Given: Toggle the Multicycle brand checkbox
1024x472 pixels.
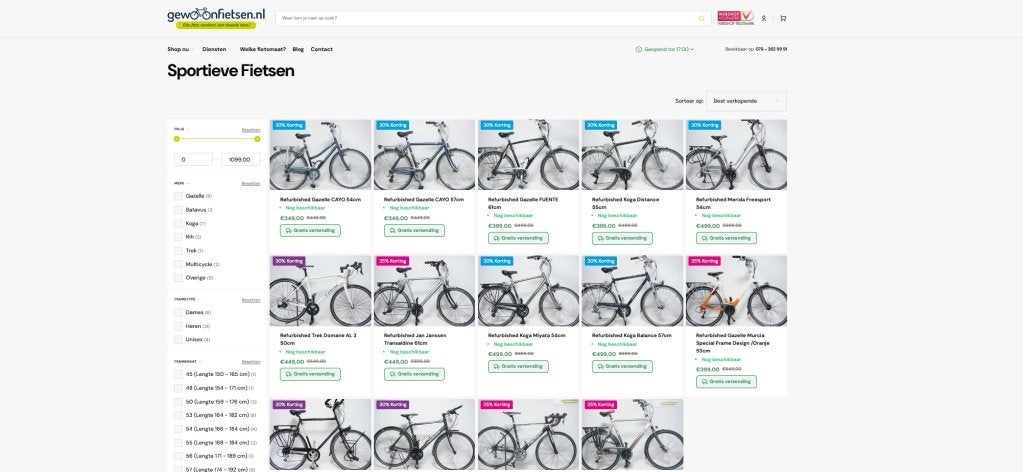Looking at the screenshot, I should (178, 264).
